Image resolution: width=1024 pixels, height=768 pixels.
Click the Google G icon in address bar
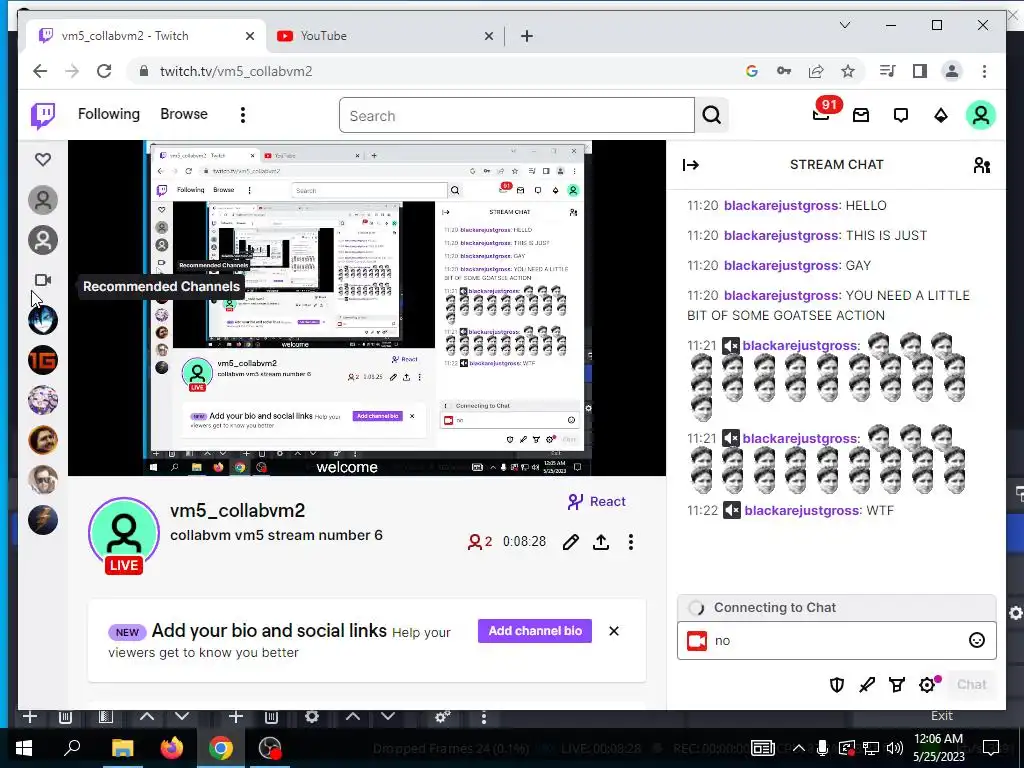[x=752, y=71]
